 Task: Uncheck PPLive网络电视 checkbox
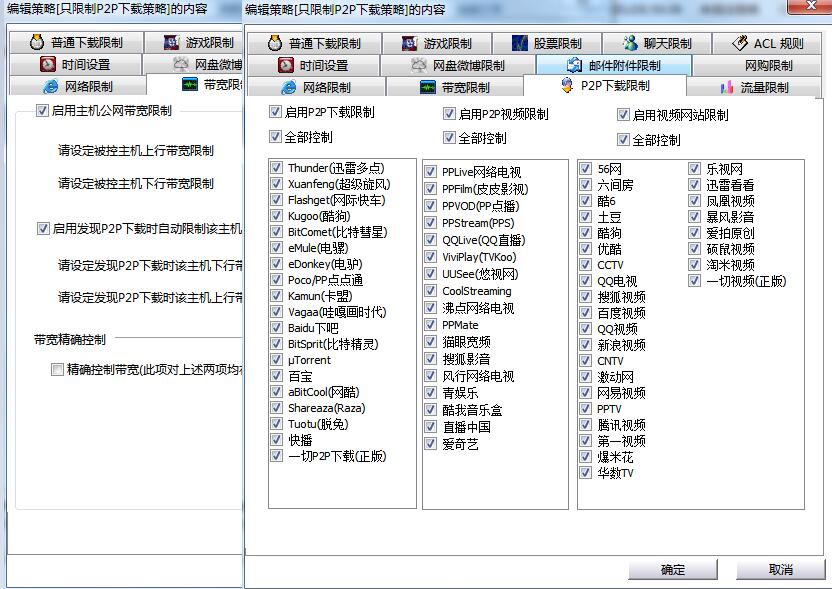pos(431,171)
